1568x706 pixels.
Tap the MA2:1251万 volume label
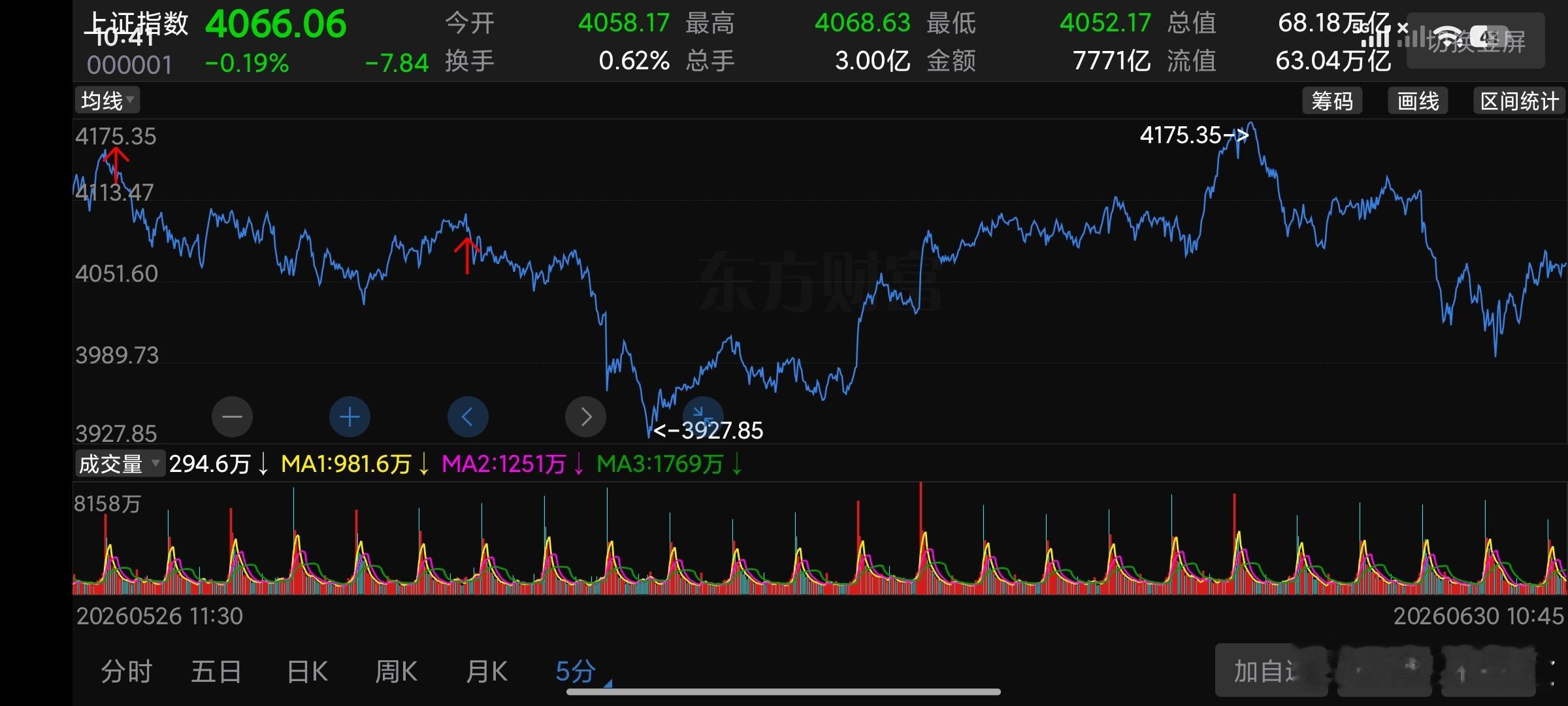tap(504, 464)
